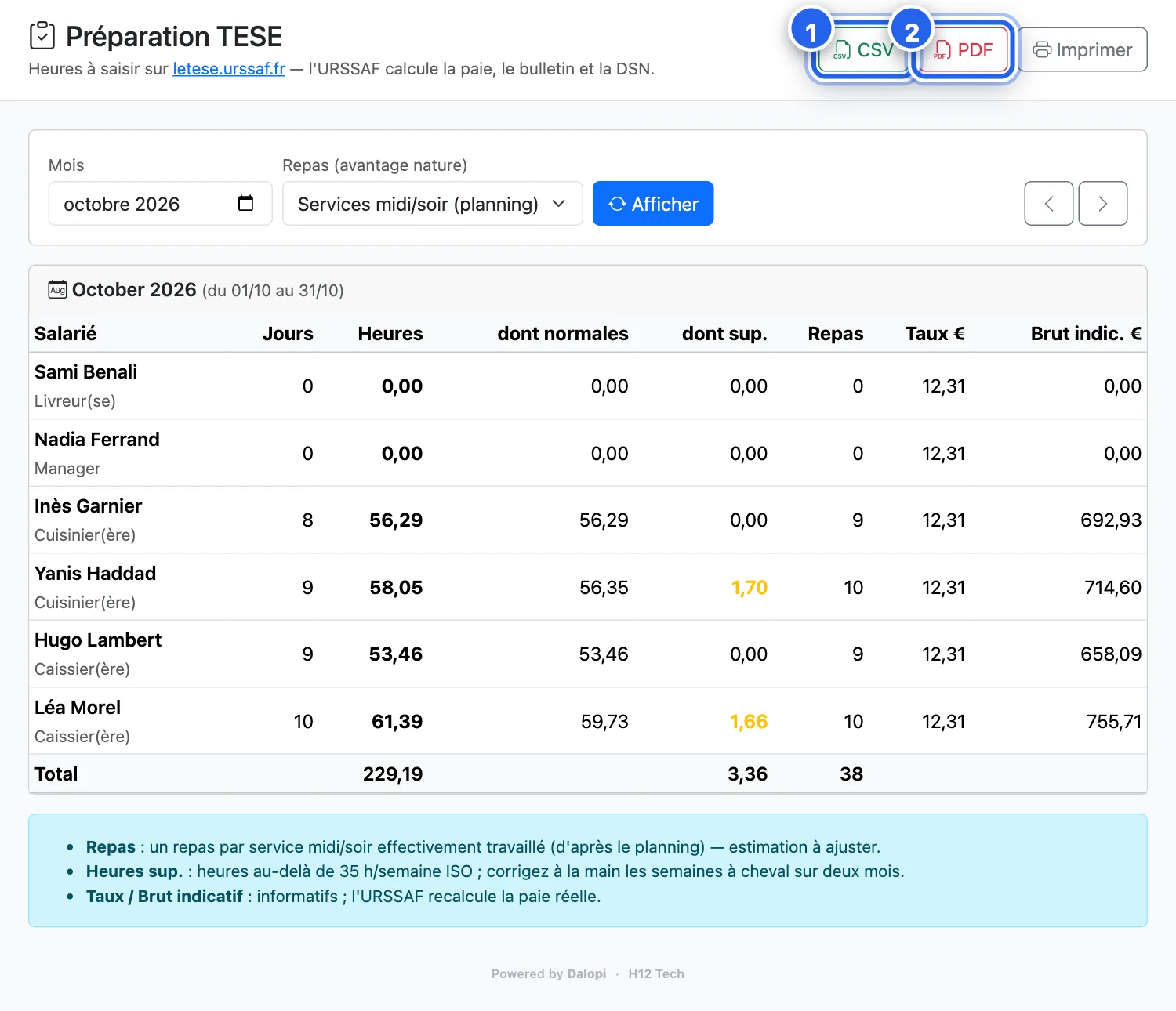Click the total overtime value 3,36
Image resolution: width=1176 pixels, height=1011 pixels.
point(748,774)
